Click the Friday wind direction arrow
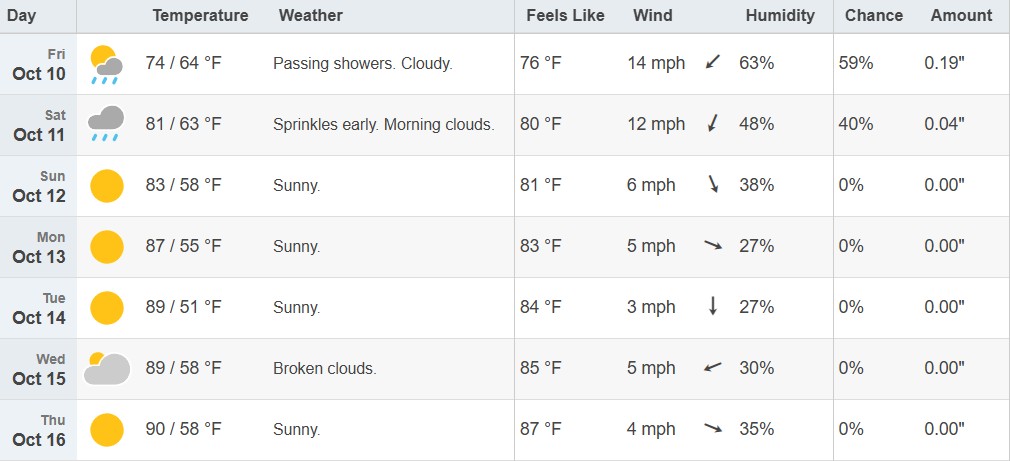This screenshot has height=461, width=1010. [x=713, y=63]
